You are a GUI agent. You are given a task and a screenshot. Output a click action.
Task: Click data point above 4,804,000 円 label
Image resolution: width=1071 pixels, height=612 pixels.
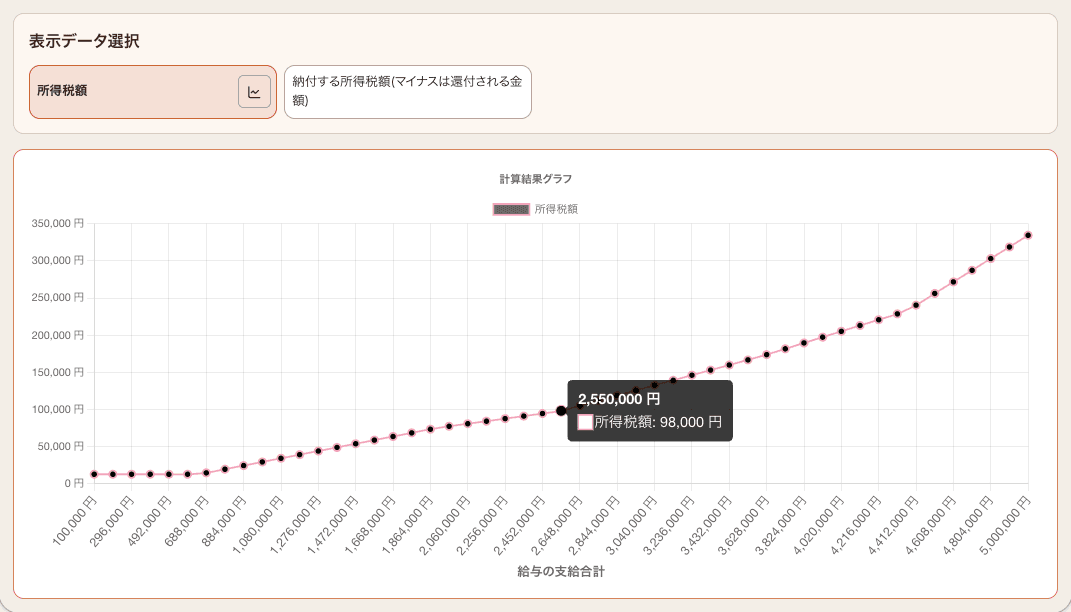pos(990,259)
